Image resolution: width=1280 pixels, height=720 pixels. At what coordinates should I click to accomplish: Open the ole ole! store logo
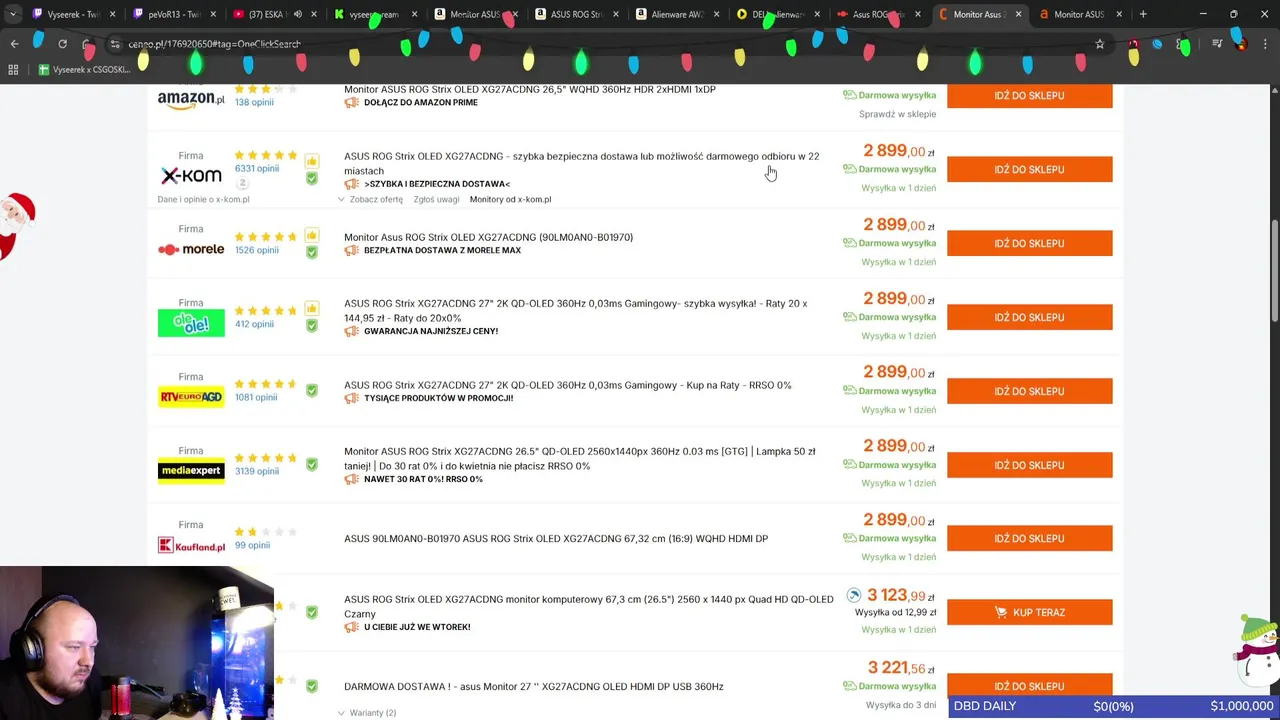191,323
